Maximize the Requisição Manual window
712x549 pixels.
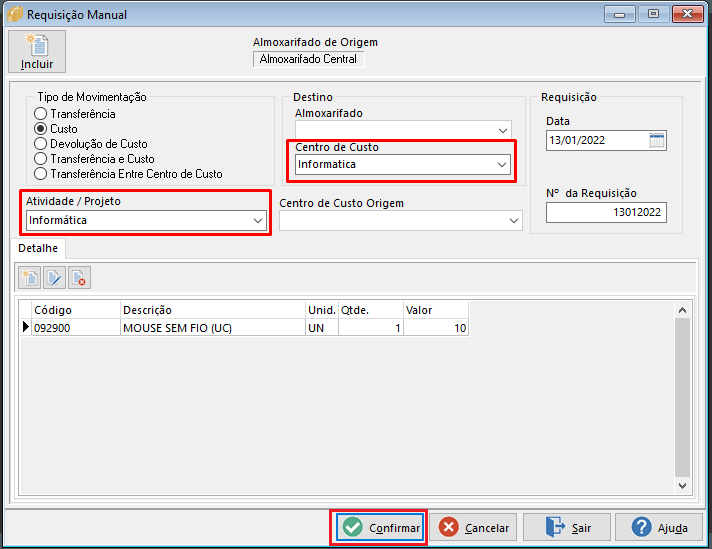pyautogui.click(x=653, y=14)
